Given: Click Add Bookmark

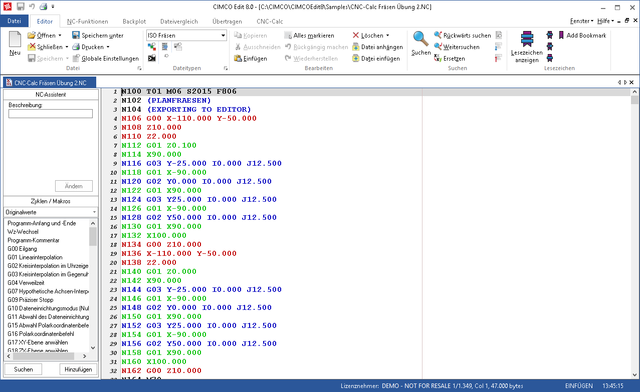Looking at the screenshot, I should 582,36.
